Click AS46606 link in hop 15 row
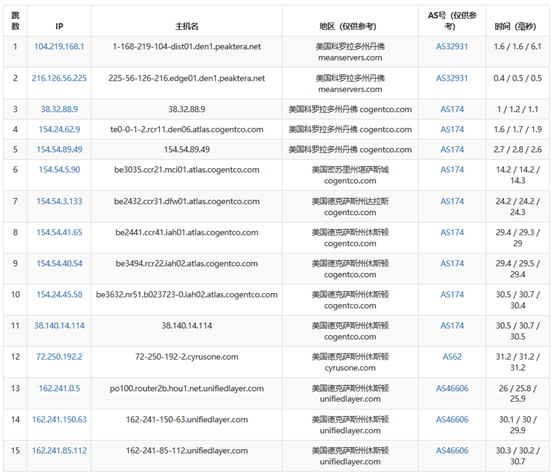 click(452, 451)
